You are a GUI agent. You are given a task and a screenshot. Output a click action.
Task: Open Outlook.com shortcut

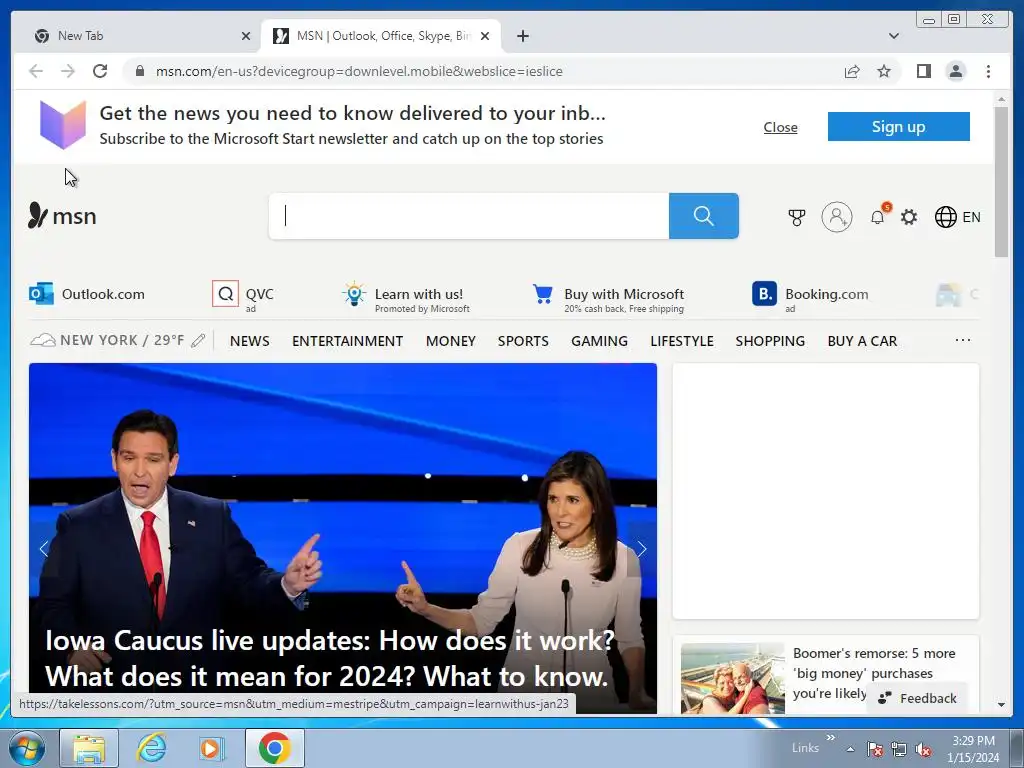click(x=87, y=294)
